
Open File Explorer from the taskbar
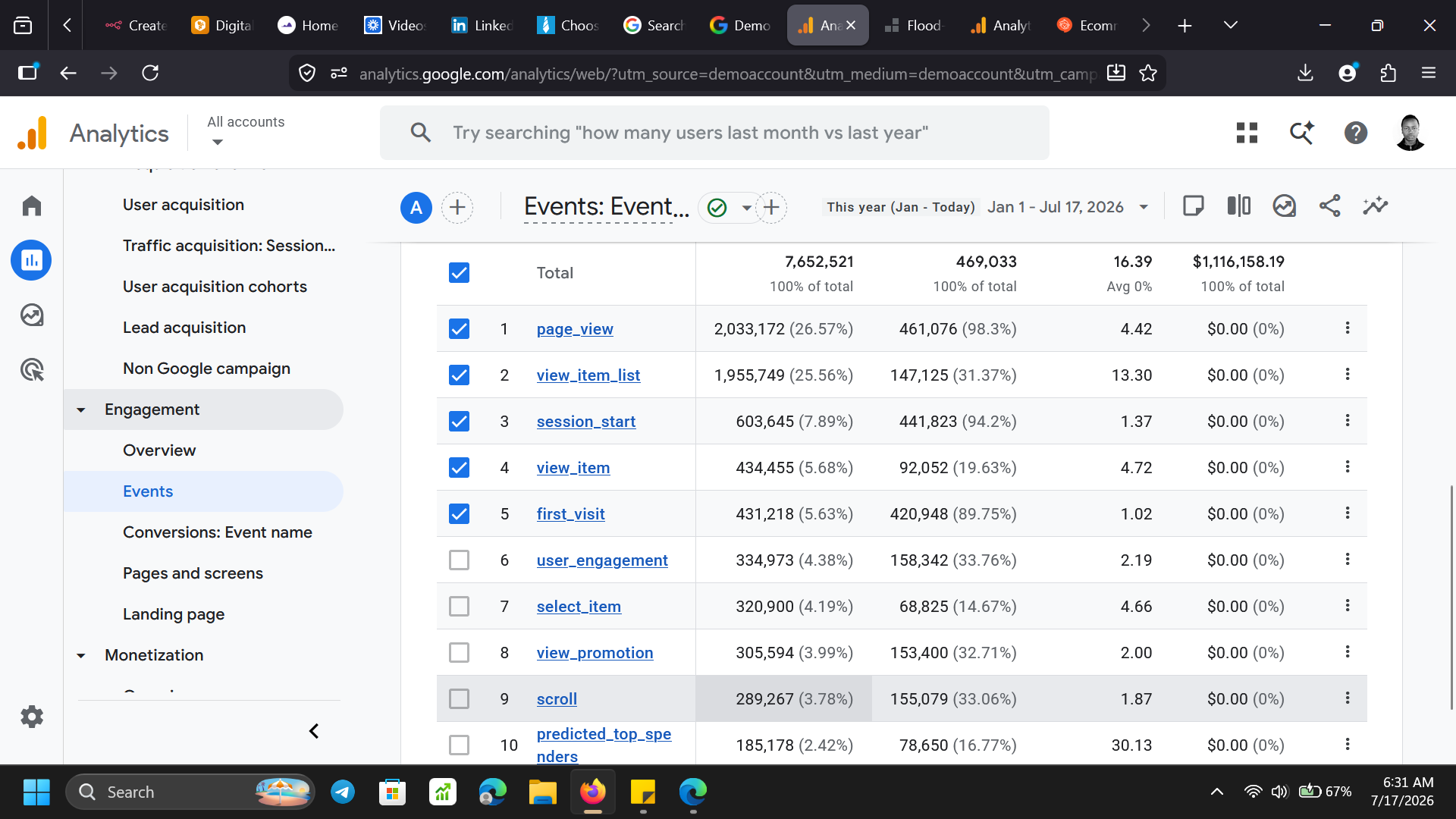click(x=542, y=792)
